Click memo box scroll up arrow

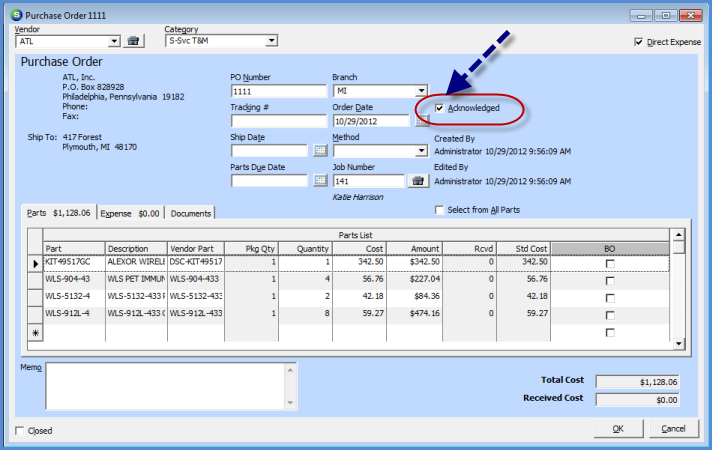click(291, 370)
